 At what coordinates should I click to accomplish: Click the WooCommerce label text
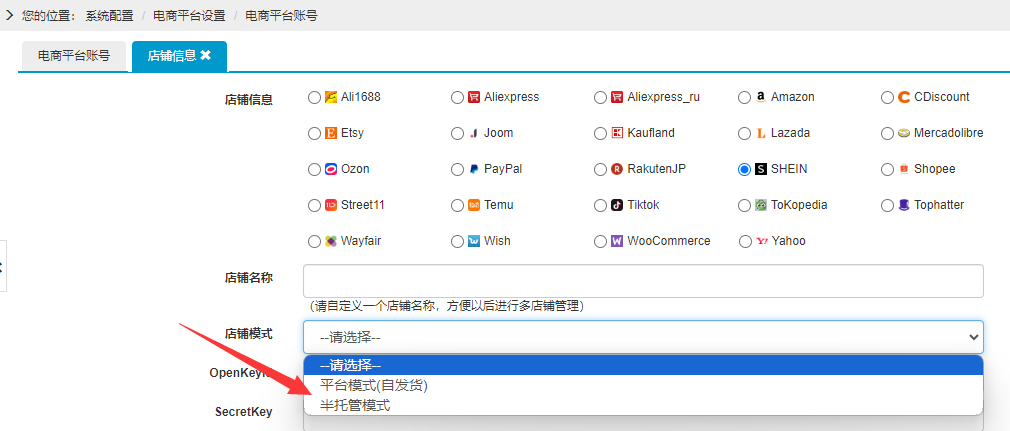(x=669, y=241)
